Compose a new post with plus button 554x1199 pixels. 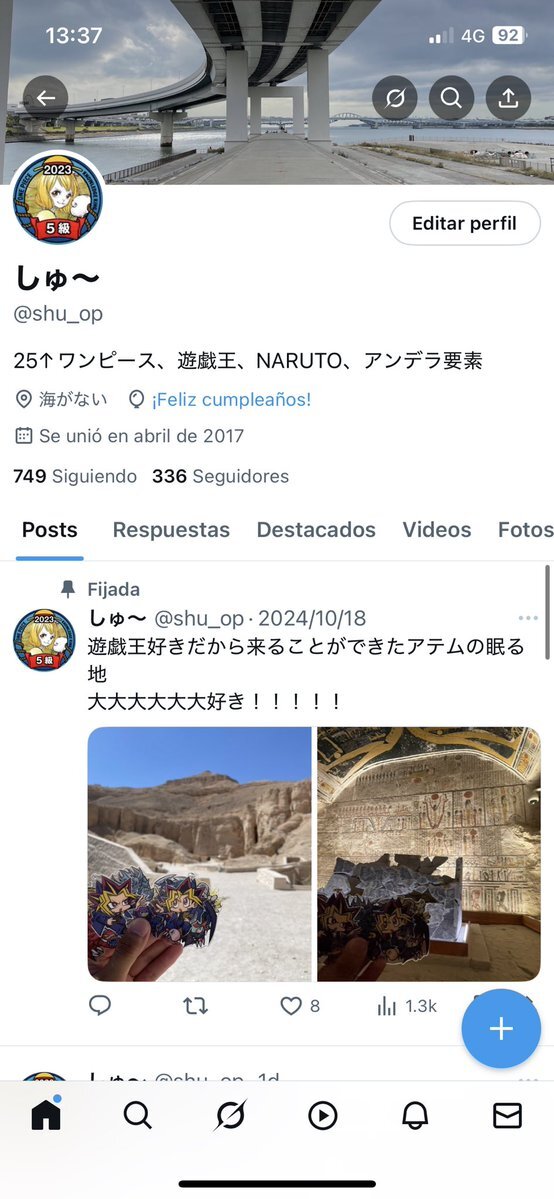click(501, 1028)
